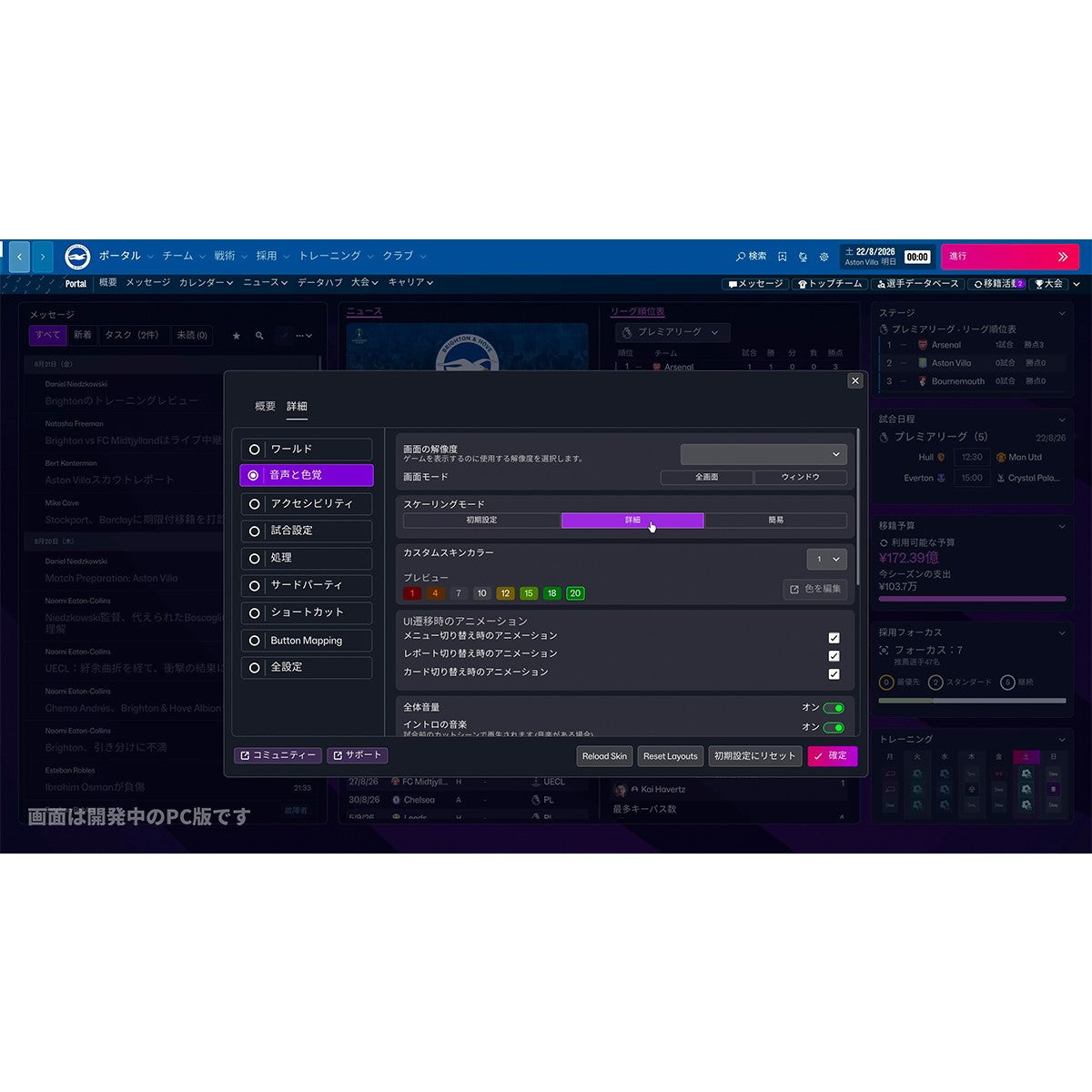The width and height of the screenshot is (1092, 1092).
Task: Uncheck レポート切り替え時のアニメーション checkbox
Action: 834,656
